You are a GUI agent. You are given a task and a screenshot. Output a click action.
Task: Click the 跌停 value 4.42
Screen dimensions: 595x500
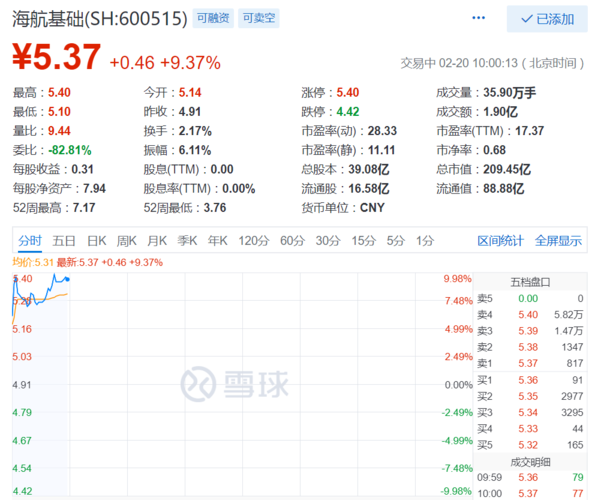coord(348,112)
